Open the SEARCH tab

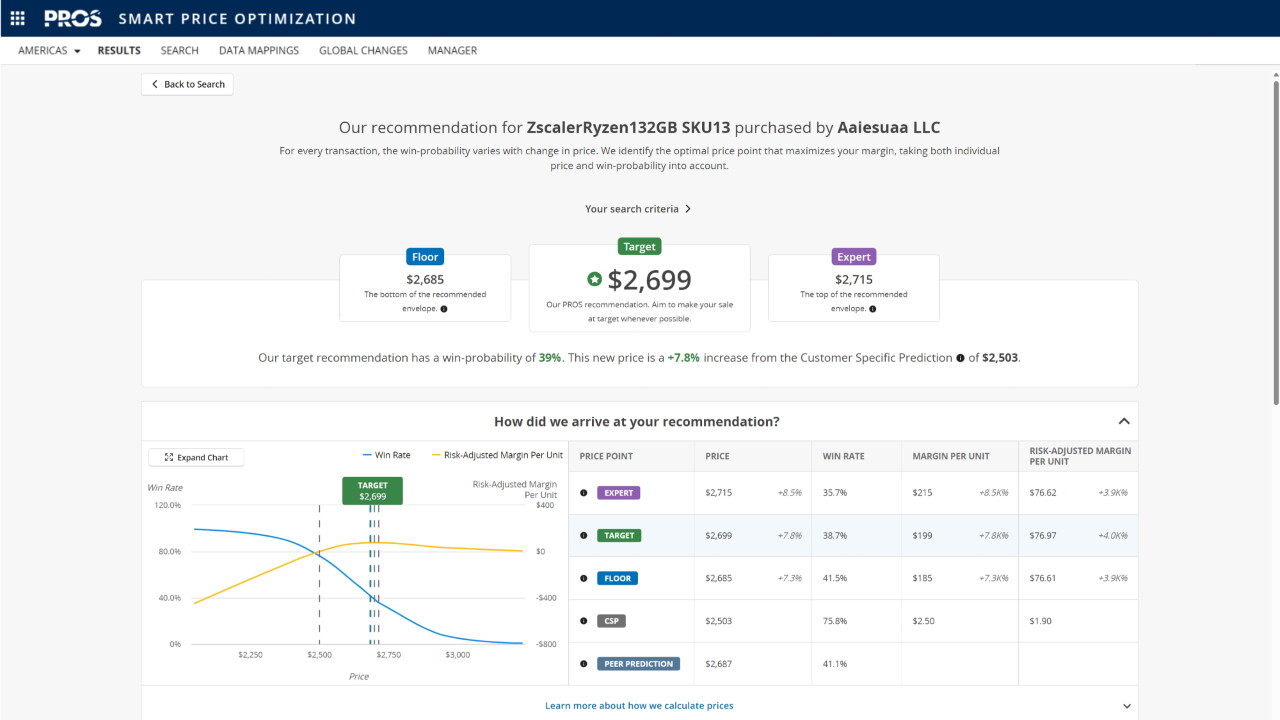click(x=179, y=51)
